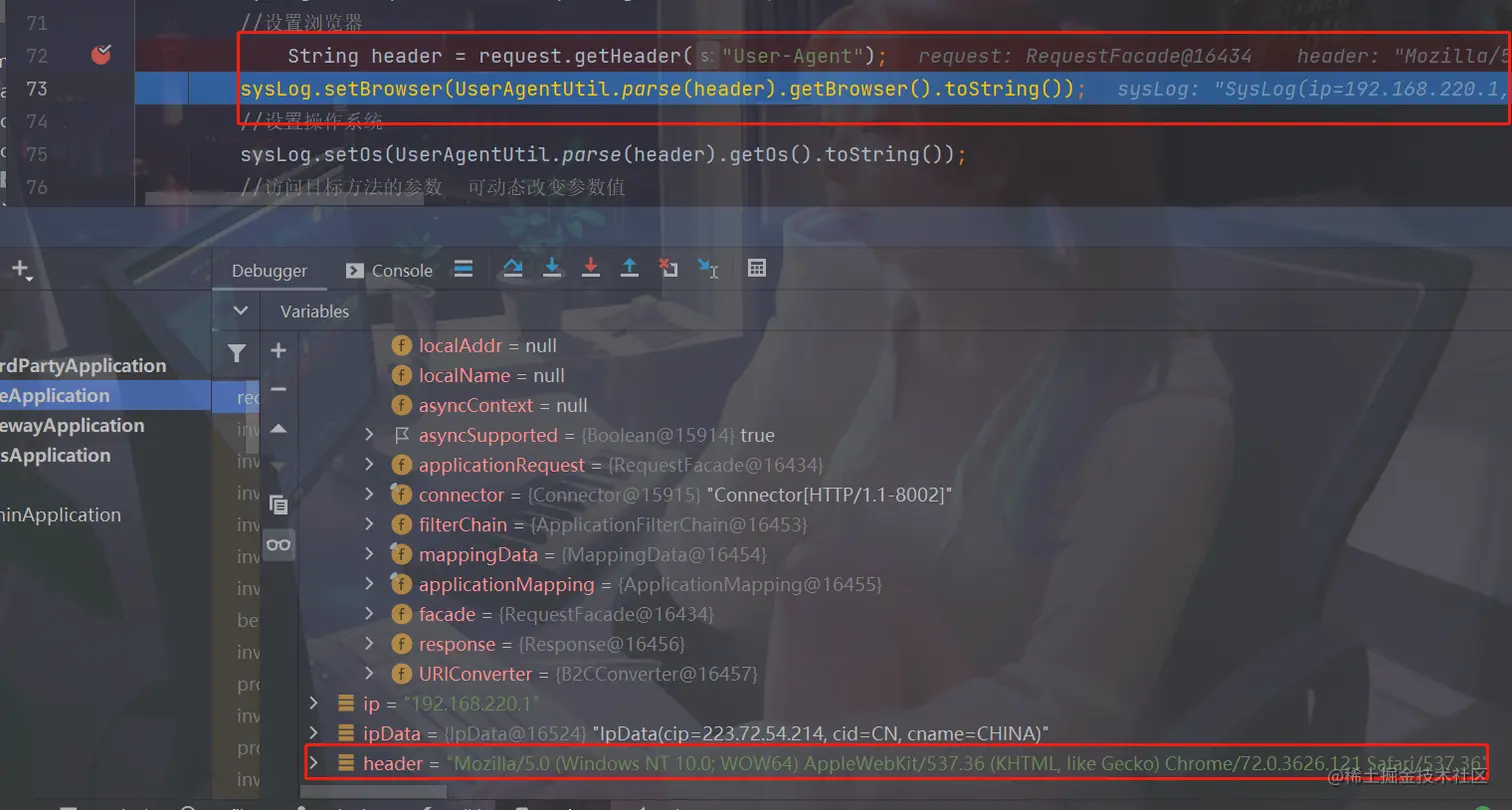Expand the mappingData variable node
The width and height of the screenshot is (1512, 810).
tap(369, 554)
